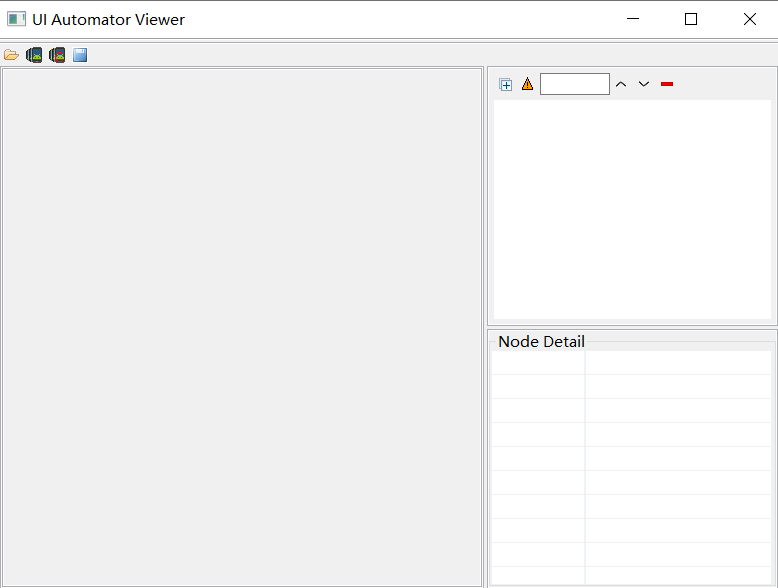
Task: Open a saved UI dump folder icon
Action: [11, 55]
